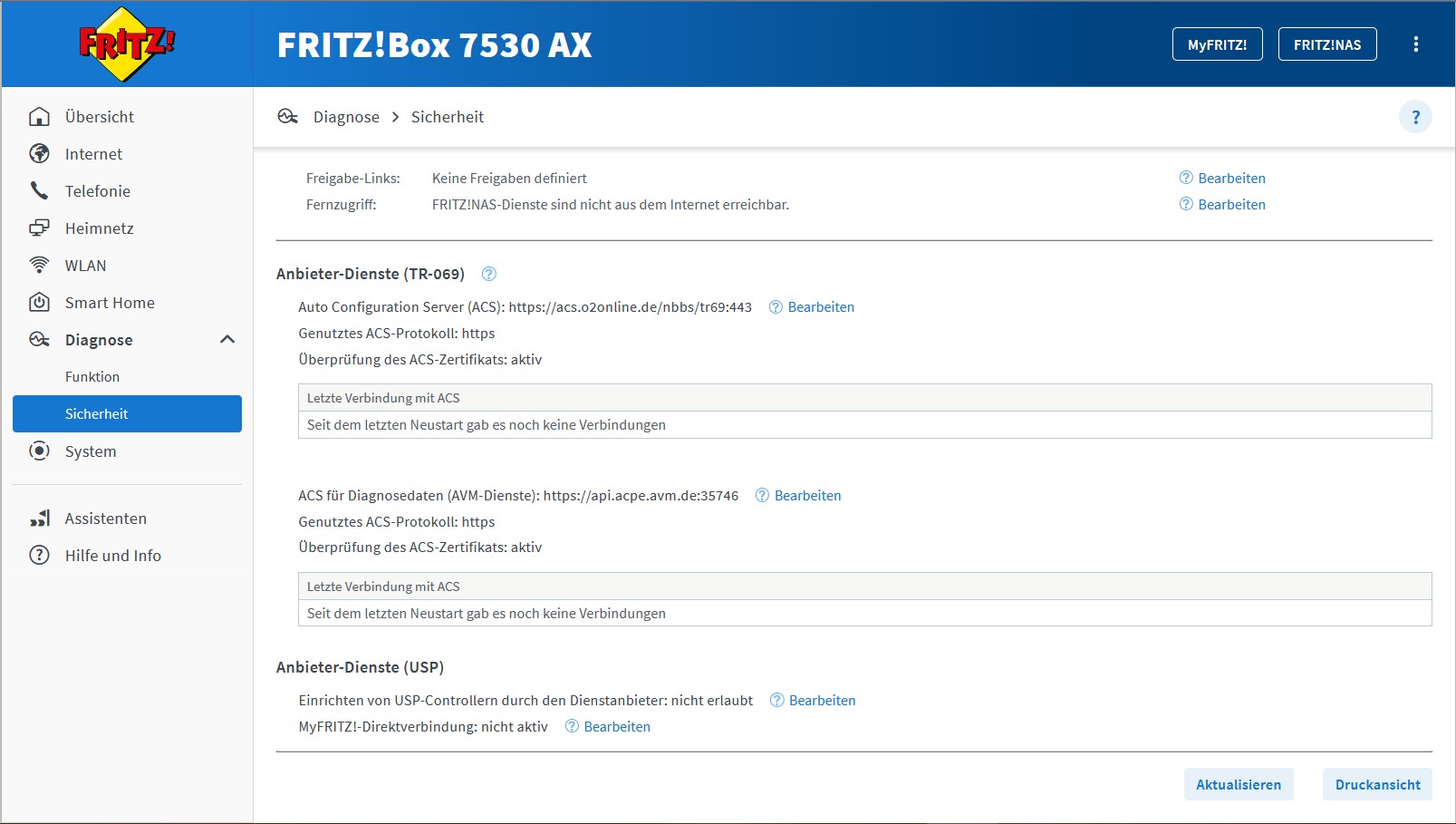1456x824 pixels.
Task: Click Bearbeiten link for USP-Controllern setting
Action: pyautogui.click(x=822, y=701)
